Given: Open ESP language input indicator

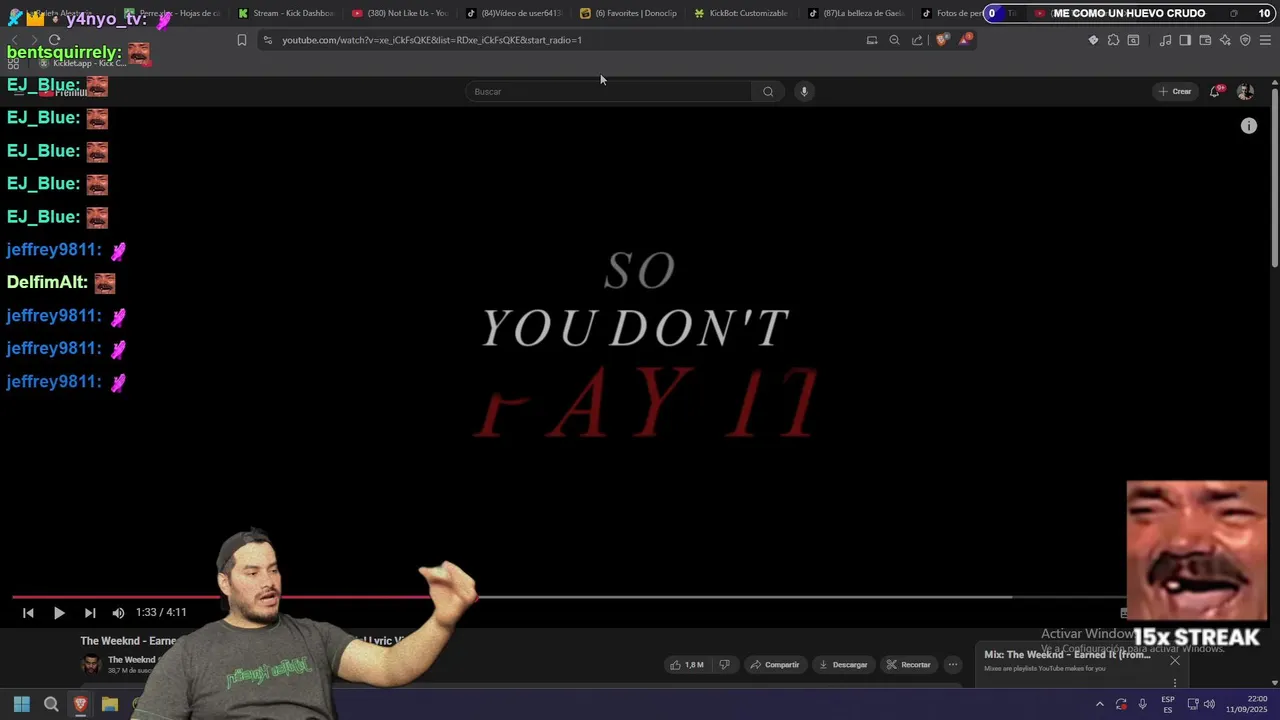Looking at the screenshot, I should pyautogui.click(x=1168, y=704).
